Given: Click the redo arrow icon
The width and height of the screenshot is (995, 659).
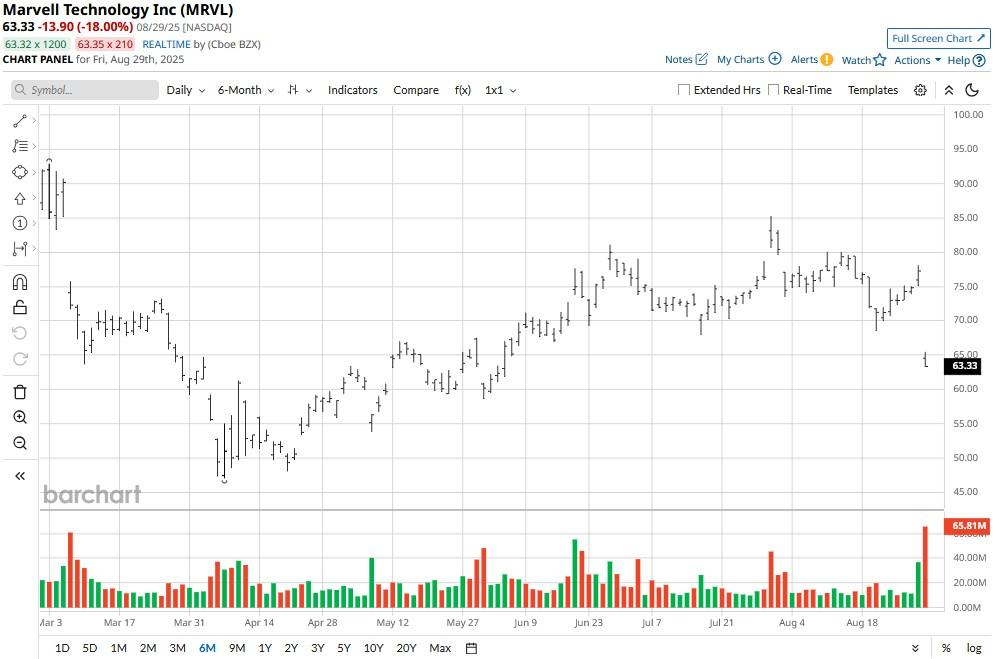Looking at the screenshot, I should click(x=20, y=359).
